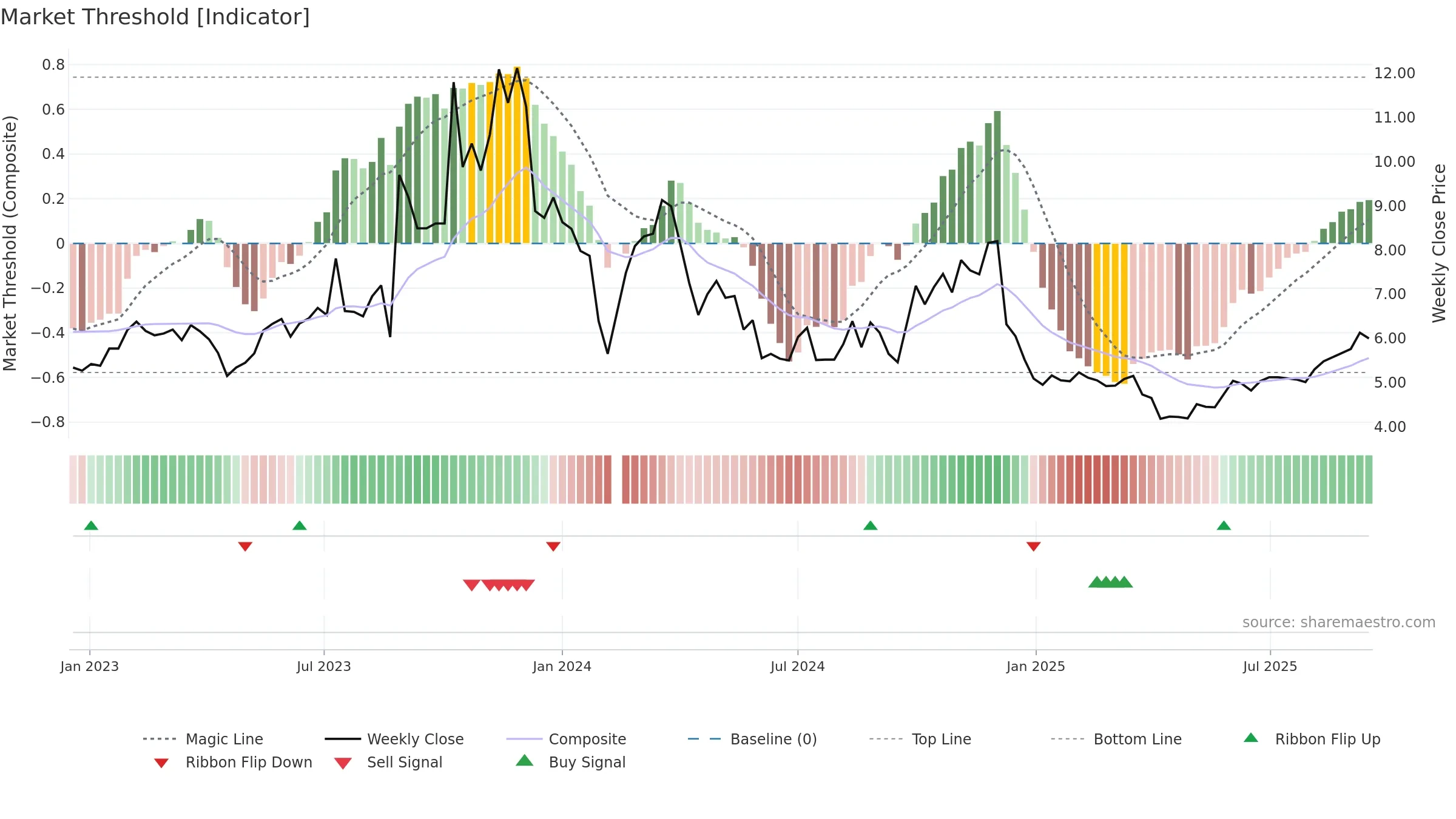Click the source: sharemaestro.com text

click(1339, 622)
